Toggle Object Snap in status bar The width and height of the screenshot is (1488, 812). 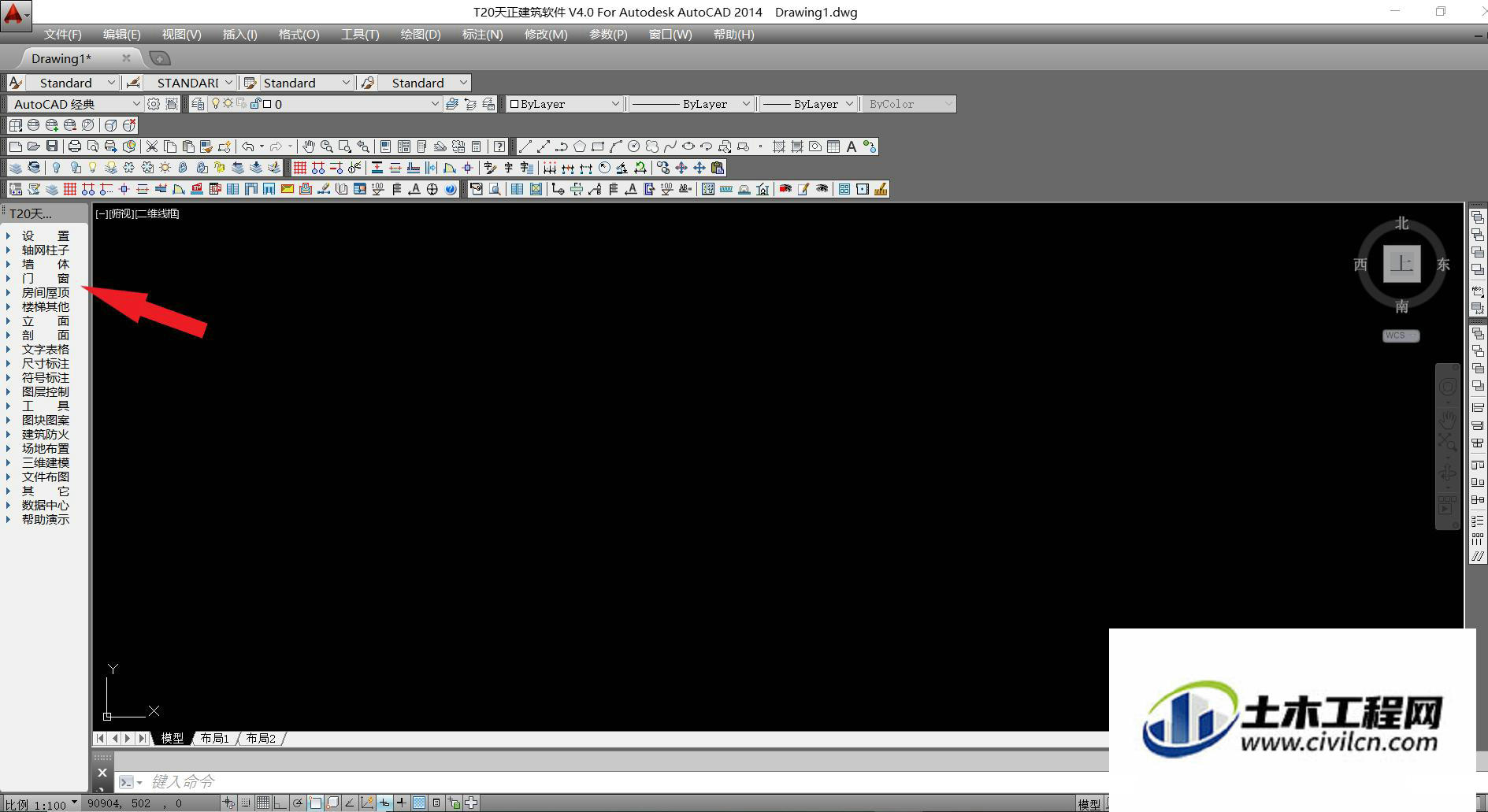tap(315, 803)
